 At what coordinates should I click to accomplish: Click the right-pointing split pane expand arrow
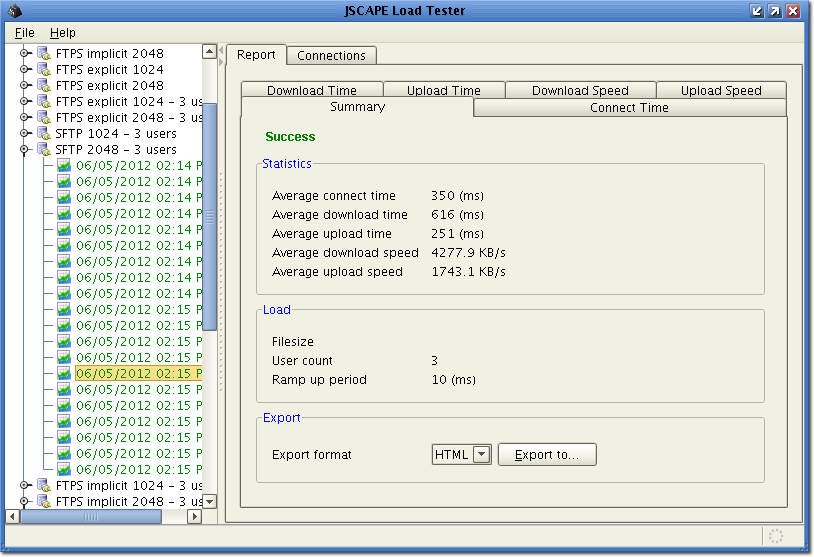221,62
